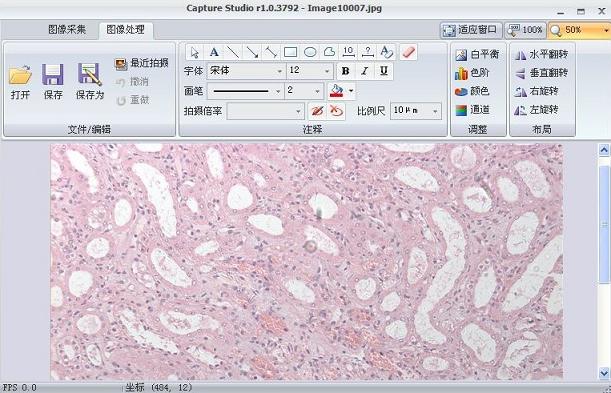Open the pen color fill picker
The width and height of the screenshot is (611, 393).
tap(341, 91)
